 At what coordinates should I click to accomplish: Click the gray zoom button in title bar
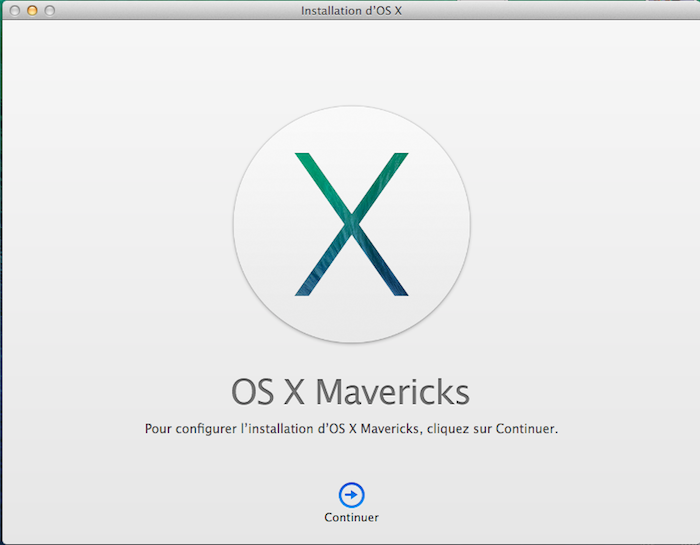[50, 10]
